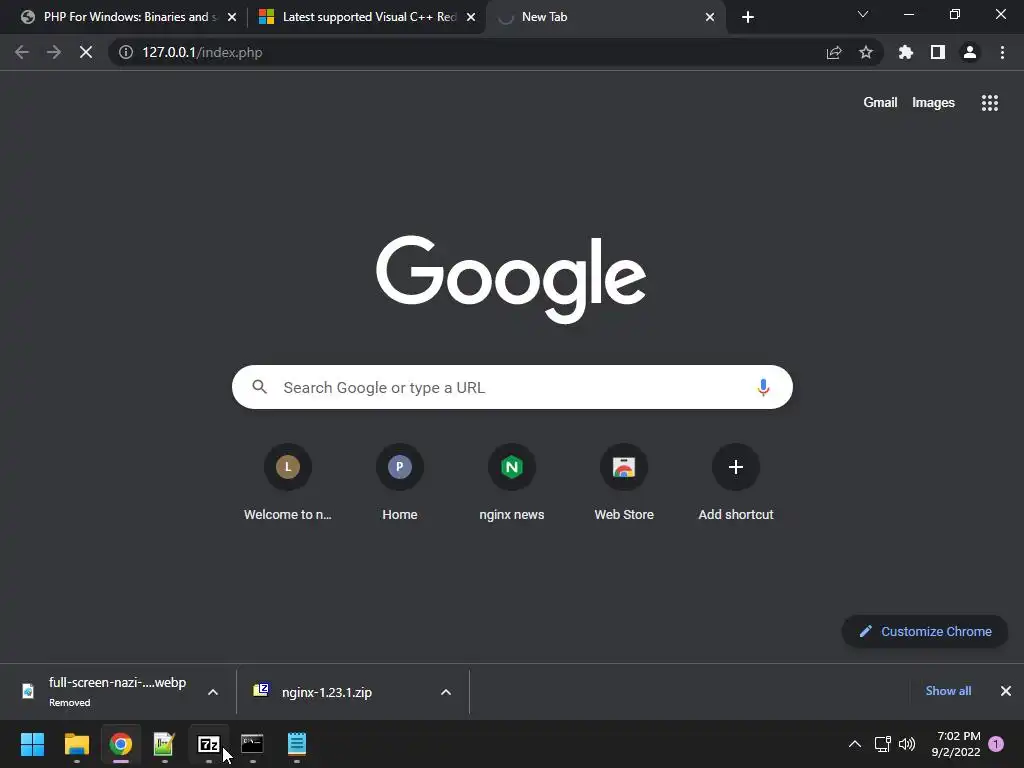Open the Home shortcut tile
The image size is (1024, 768).
[400, 483]
